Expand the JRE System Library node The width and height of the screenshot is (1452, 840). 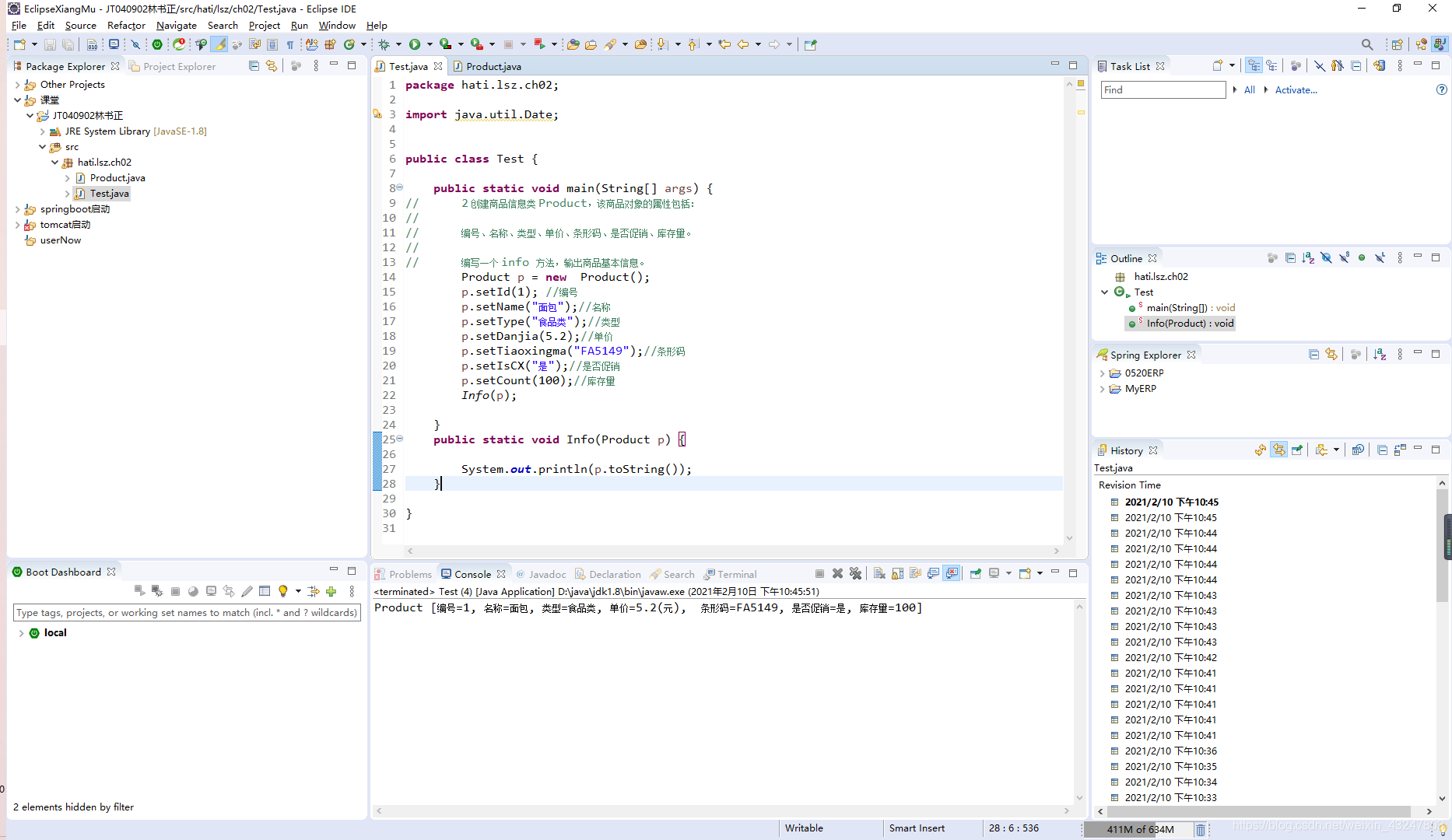(42, 131)
